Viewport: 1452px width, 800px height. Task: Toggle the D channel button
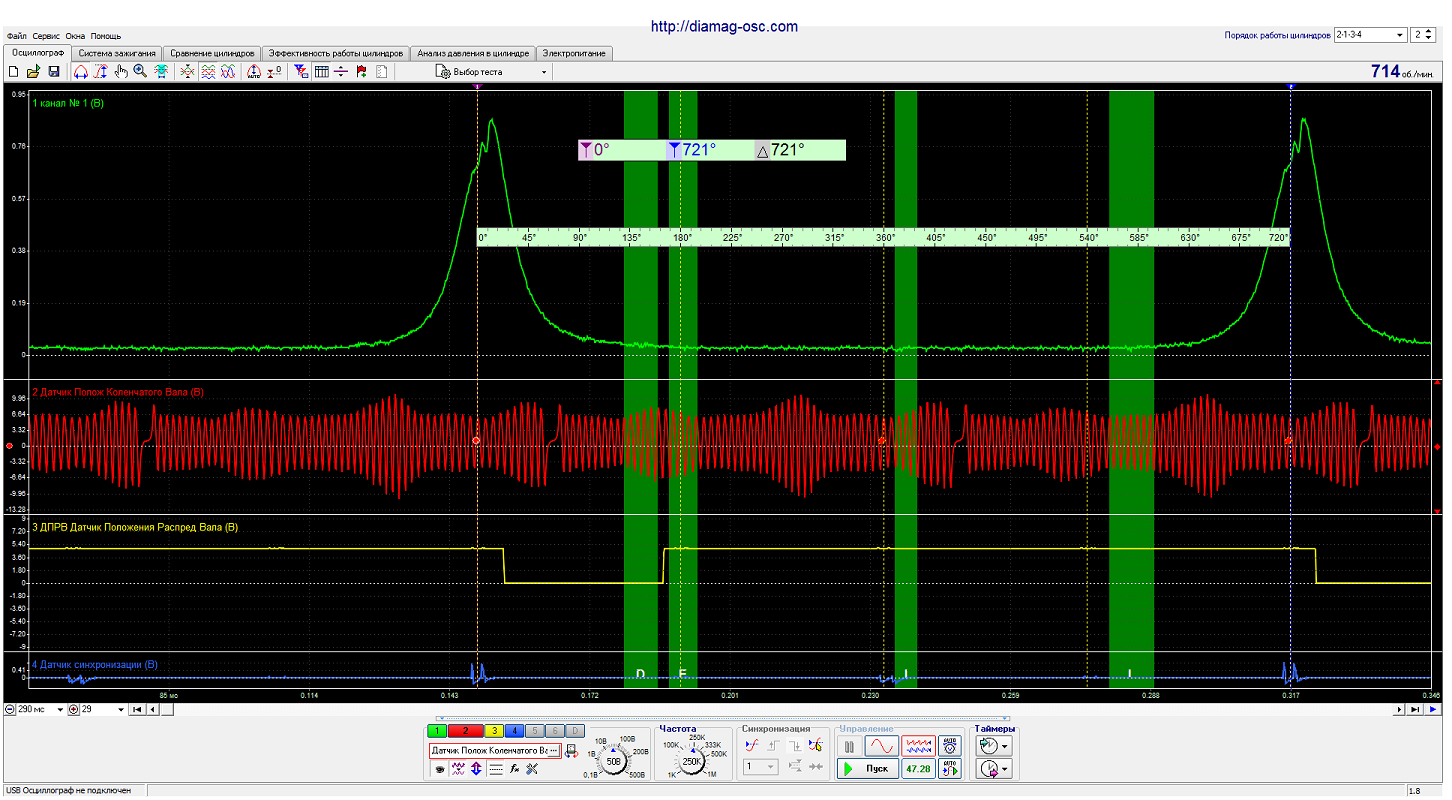[575, 730]
